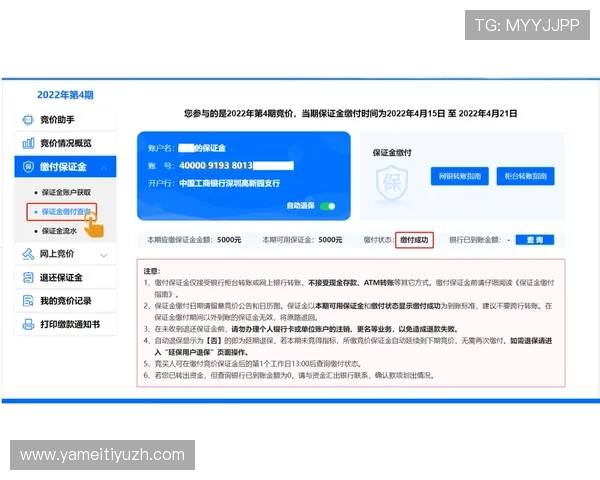
Task: Collapse the 缴付保证金 menu chevron
Action: [104, 167]
